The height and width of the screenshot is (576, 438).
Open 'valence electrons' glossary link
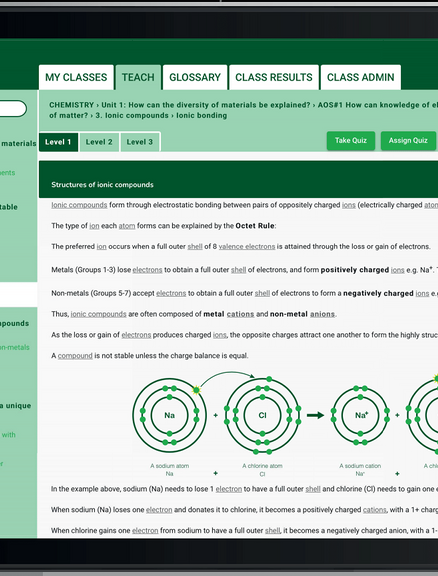click(247, 246)
